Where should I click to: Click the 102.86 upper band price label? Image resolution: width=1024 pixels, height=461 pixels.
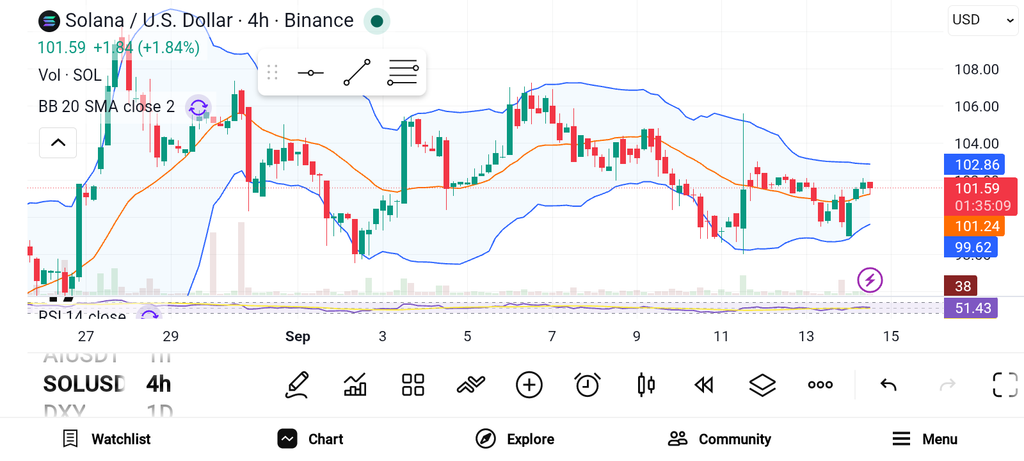(972, 165)
